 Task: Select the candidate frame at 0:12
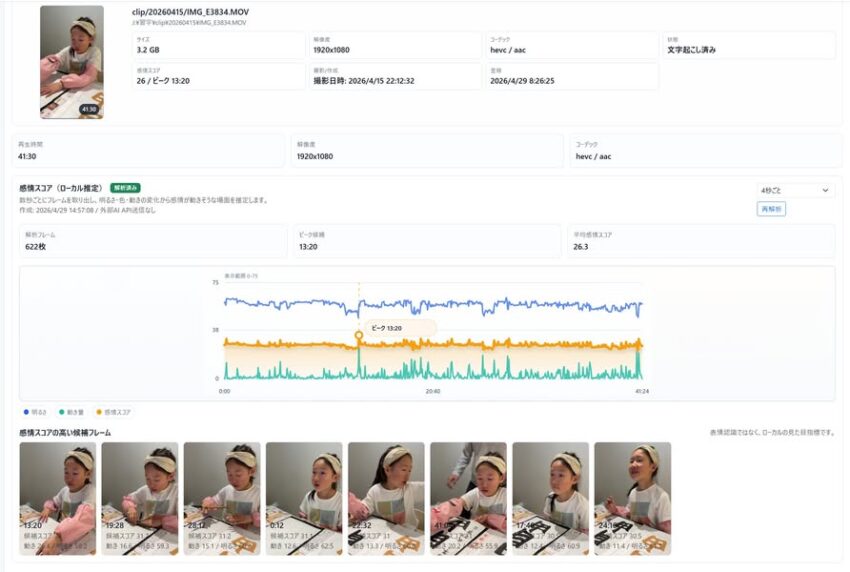click(x=304, y=498)
